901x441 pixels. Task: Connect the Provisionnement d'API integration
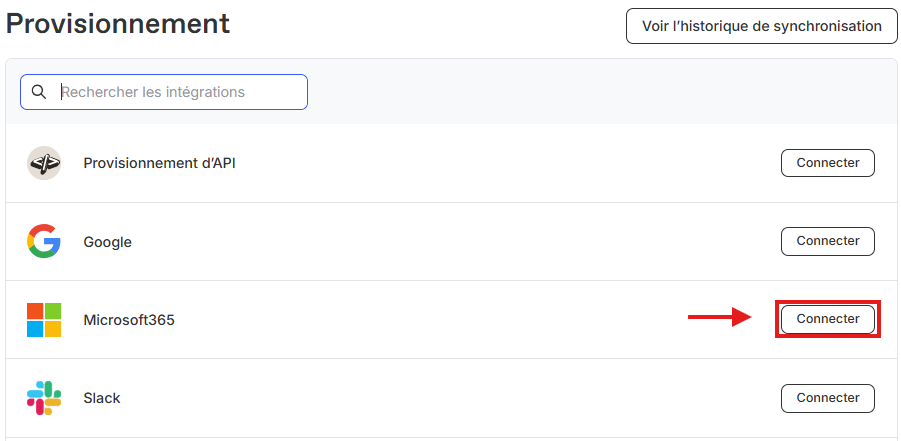coord(827,163)
